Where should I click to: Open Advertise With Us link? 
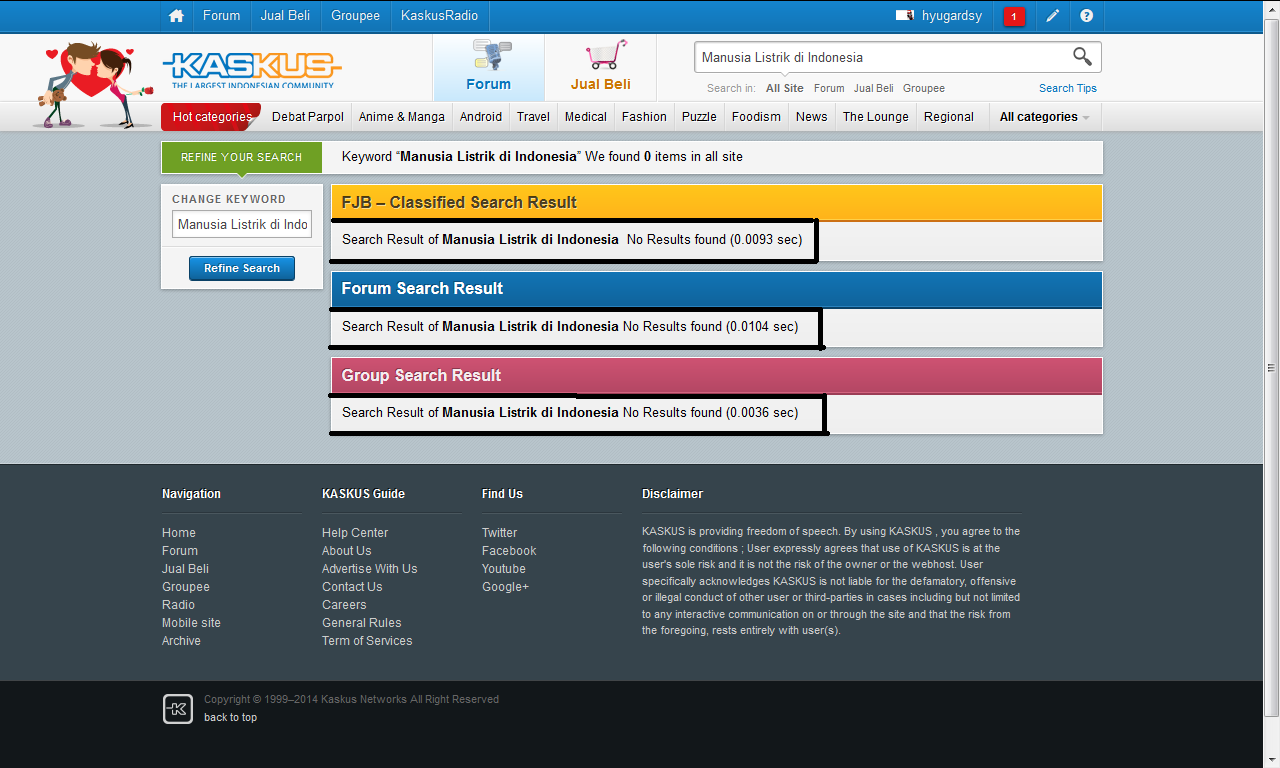(369, 569)
